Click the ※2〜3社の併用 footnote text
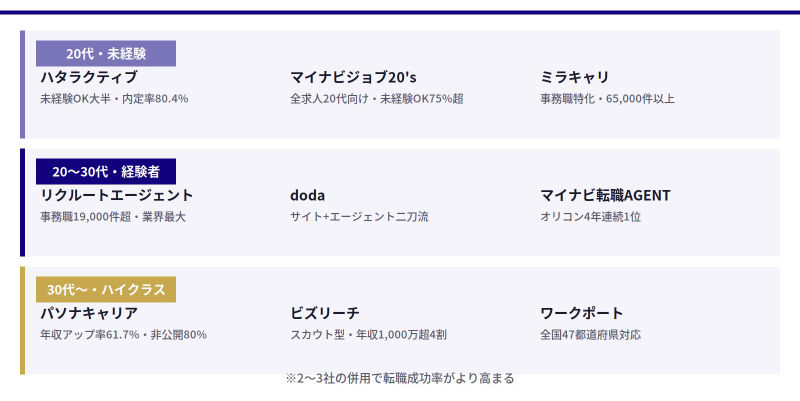Viewport: 800px width, 401px height. pos(400,379)
